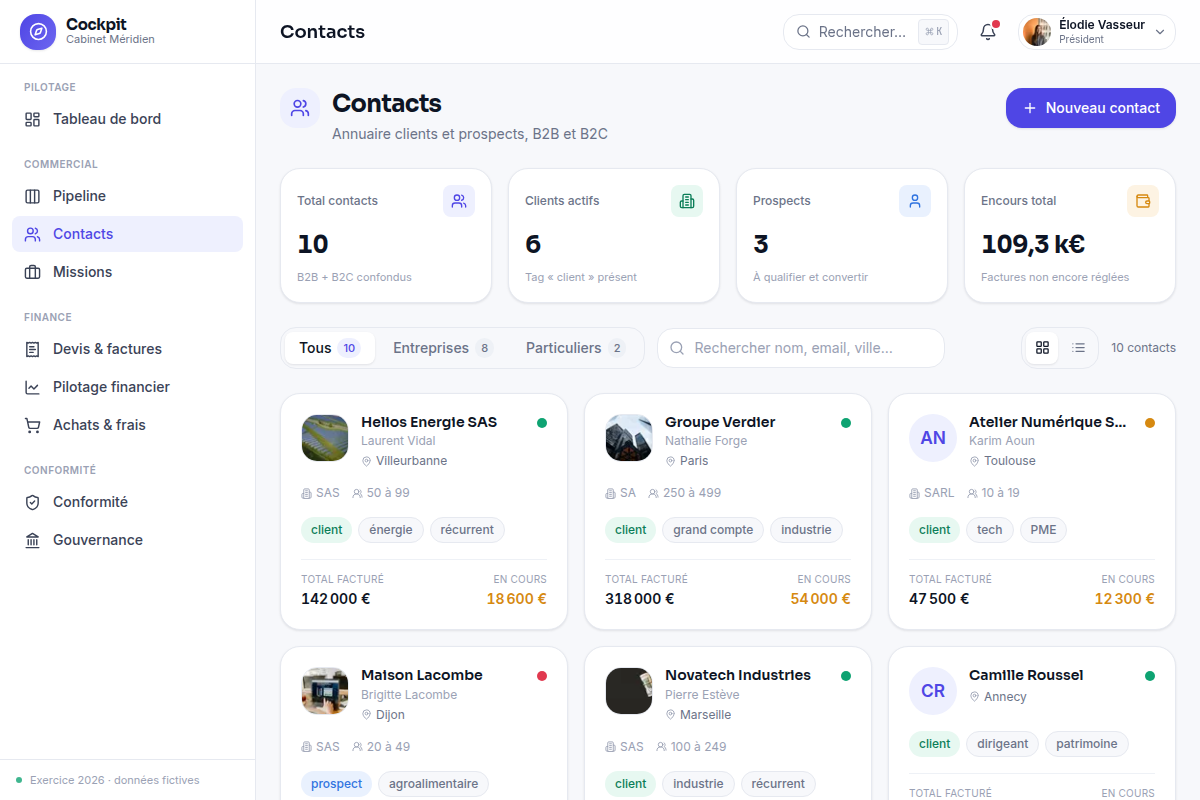The height and width of the screenshot is (800, 1200).
Task: Select the Particuliers filter tab
Action: pyautogui.click(x=575, y=348)
